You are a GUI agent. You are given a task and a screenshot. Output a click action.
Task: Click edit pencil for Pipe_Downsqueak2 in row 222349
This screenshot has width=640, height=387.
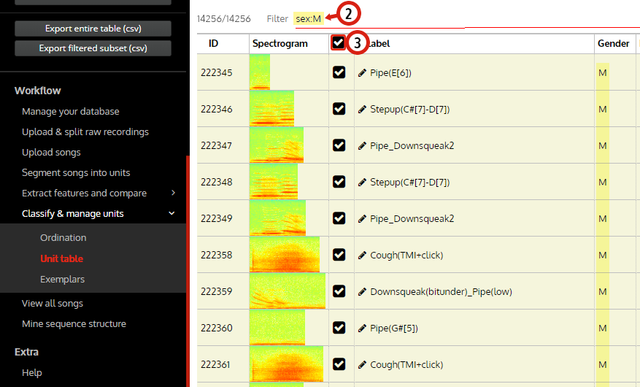(362, 219)
